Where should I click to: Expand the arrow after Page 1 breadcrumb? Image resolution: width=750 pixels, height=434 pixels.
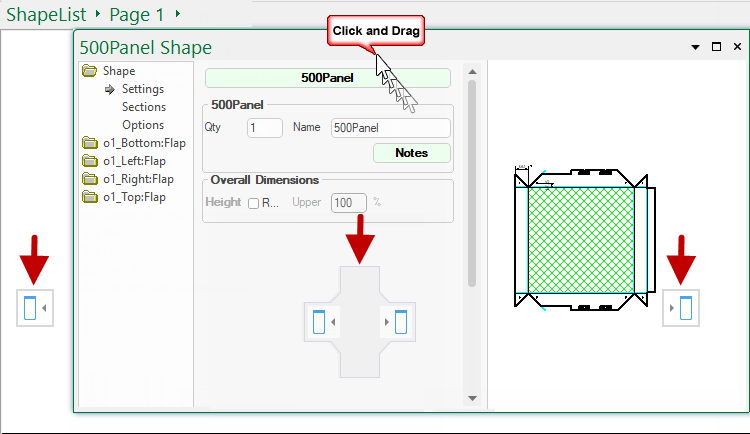tap(178, 15)
